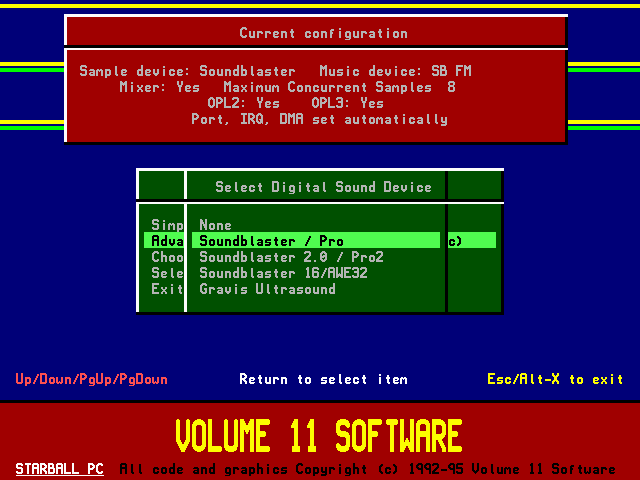
Task: Click the OPL3: Yes status
Action: pos(347,103)
